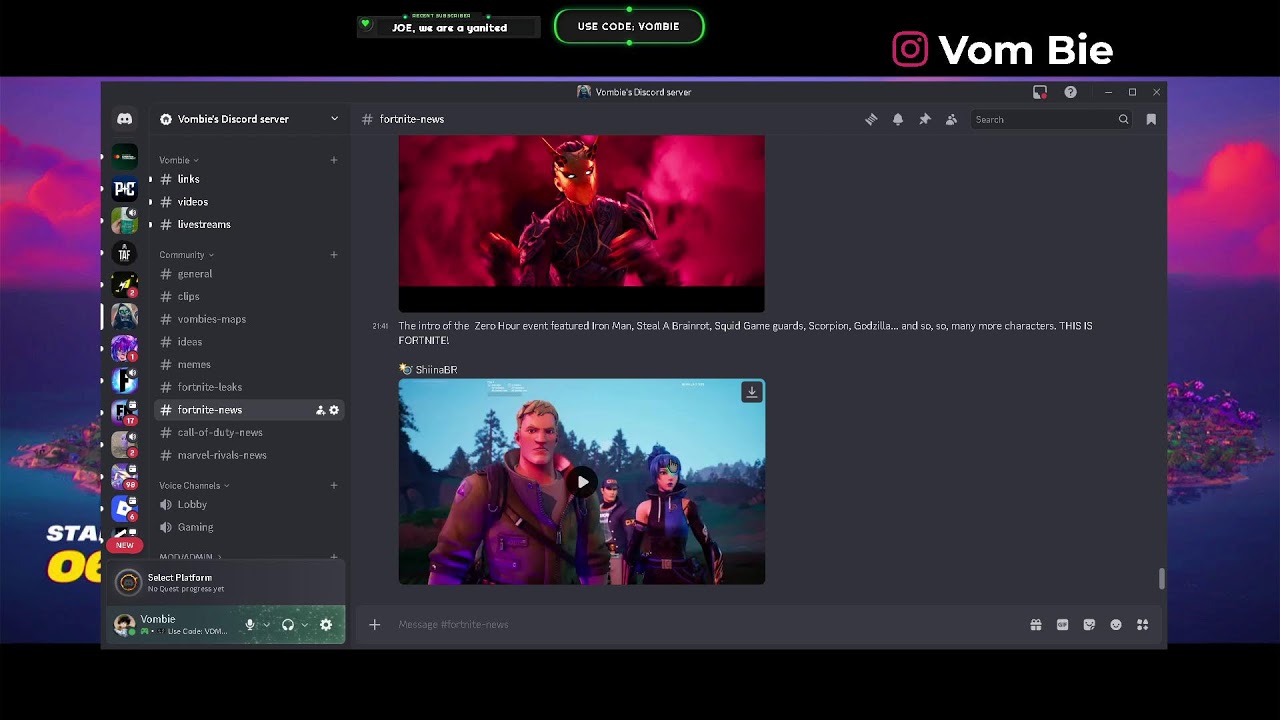This screenshot has height=720, width=1280.
Task: Open the red character image attachment
Action: coord(581,223)
